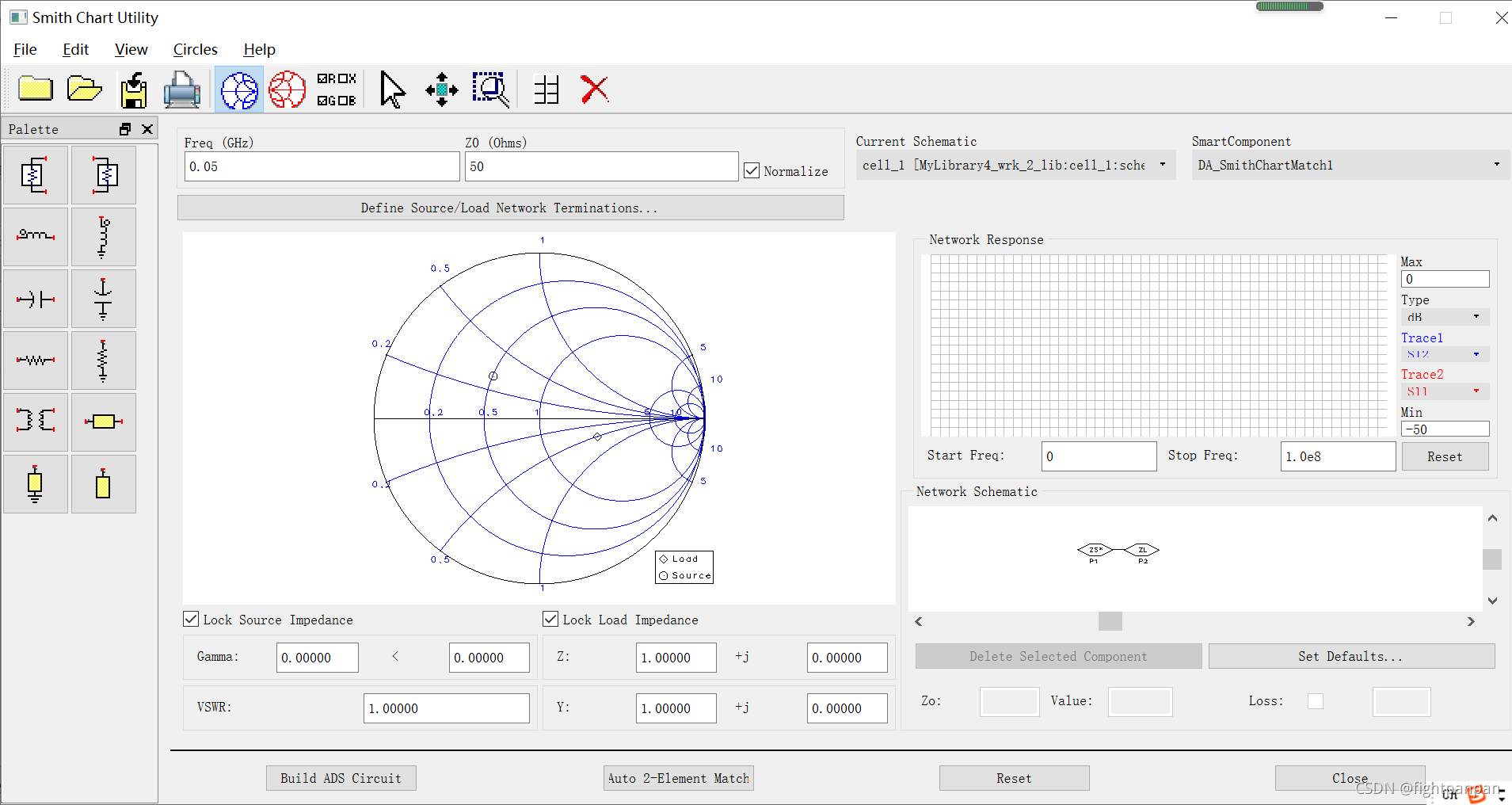Click the grid/table layout icon
1512x805 pixels.
point(547,90)
